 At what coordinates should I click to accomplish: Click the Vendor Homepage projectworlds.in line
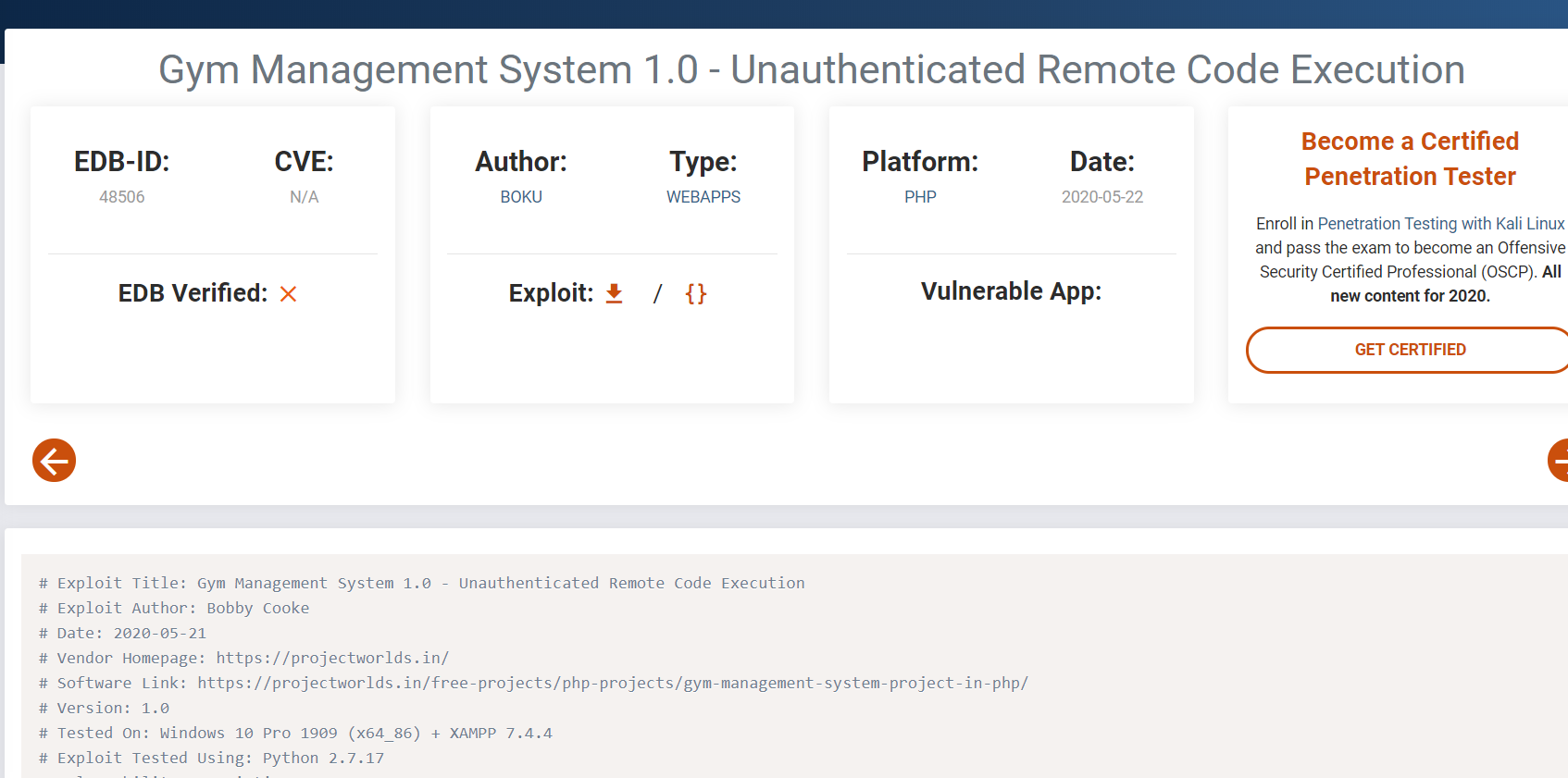244,658
